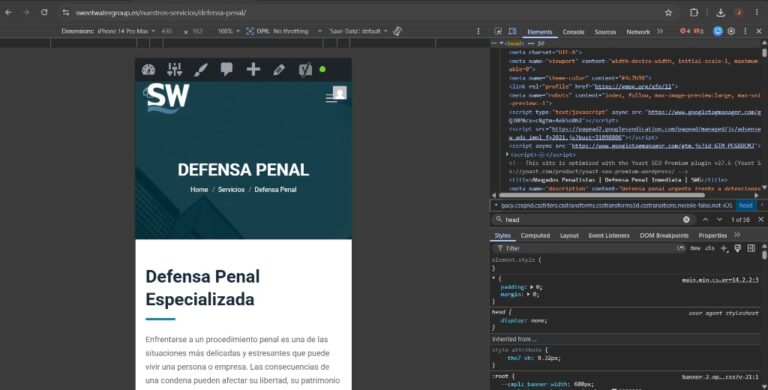Switch to the Layout tab
The image size is (768, 390).
(x=569, y=236)
